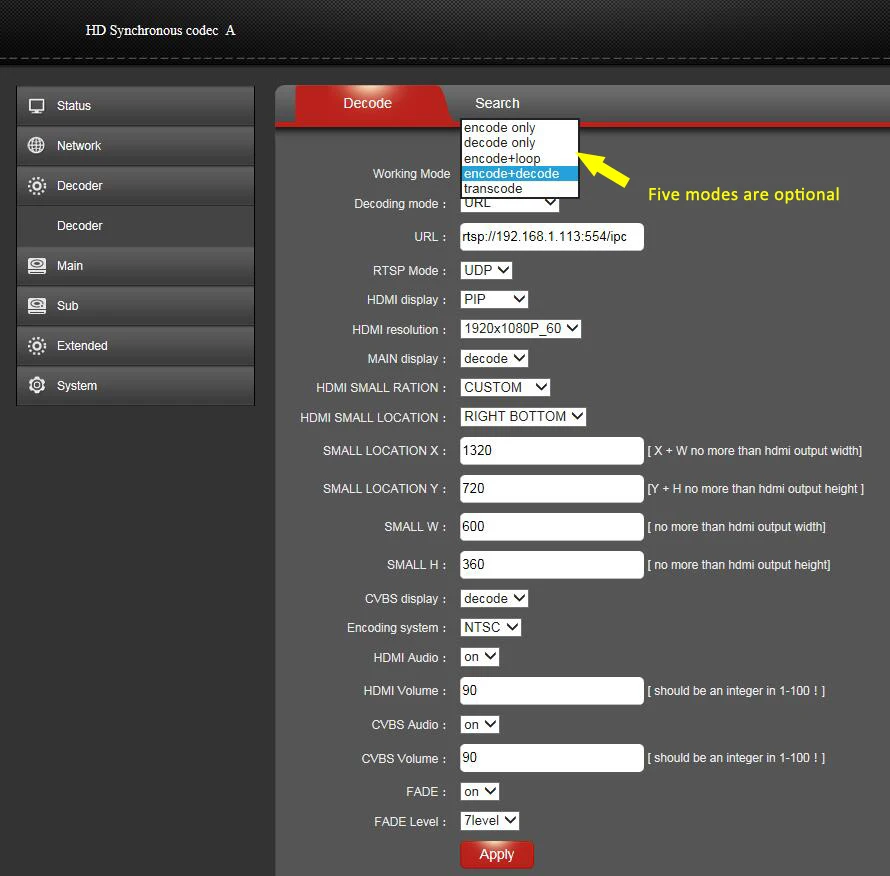Click the Extended settings gear icon
The width and height of the screenshot is (890, 876).
[x=37, y=346]
